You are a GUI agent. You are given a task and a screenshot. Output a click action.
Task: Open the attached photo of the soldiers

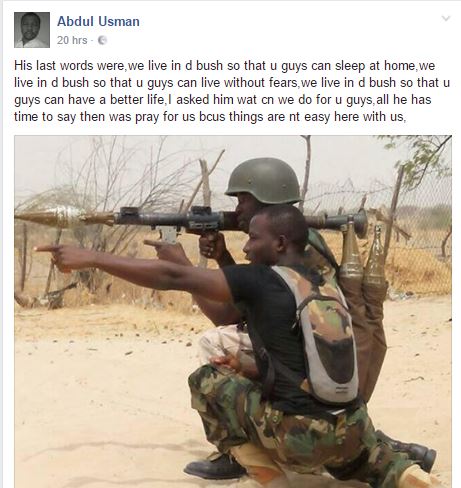pos(233,311)
